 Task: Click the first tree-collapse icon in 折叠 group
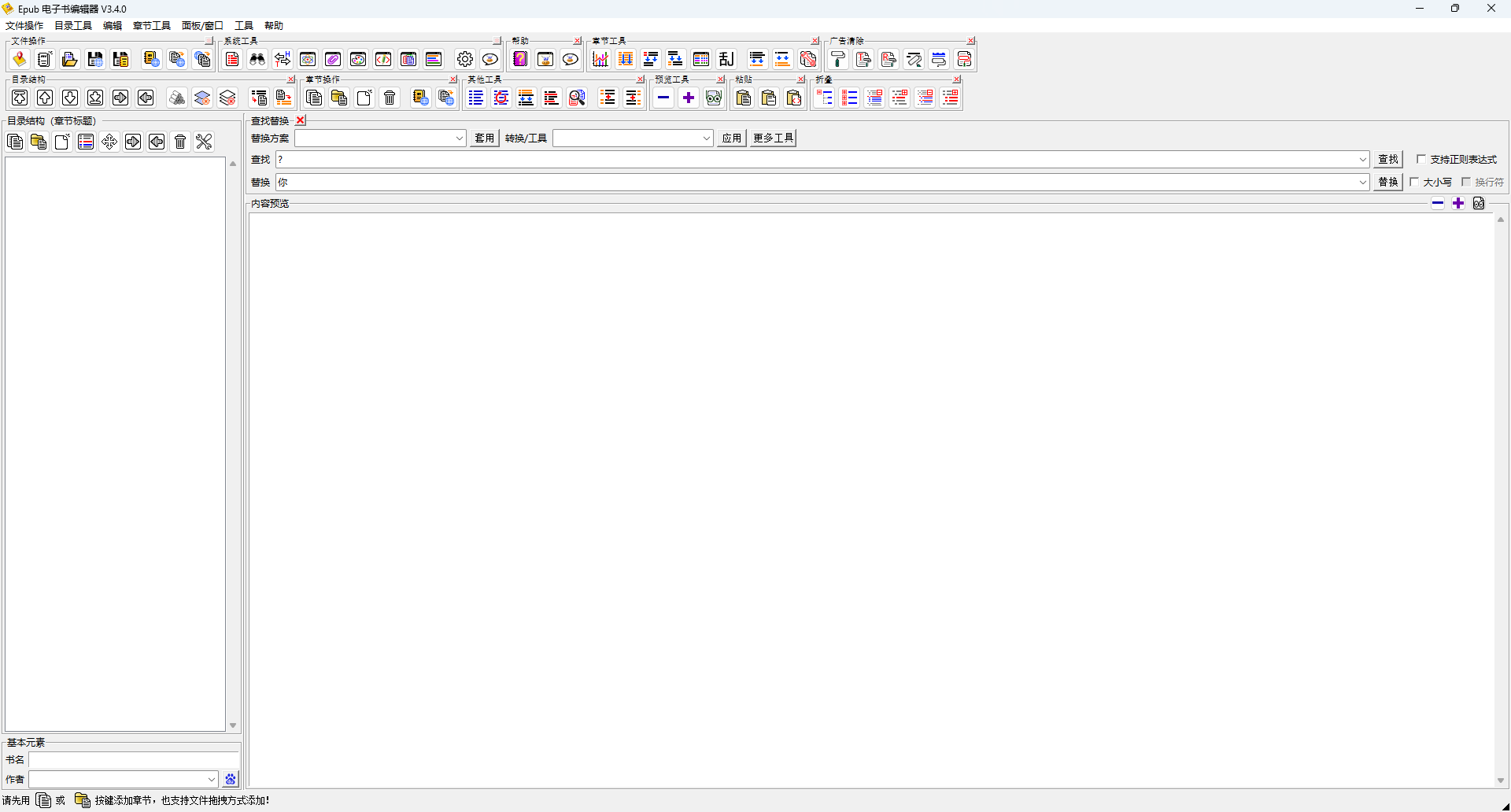(824, 98)
